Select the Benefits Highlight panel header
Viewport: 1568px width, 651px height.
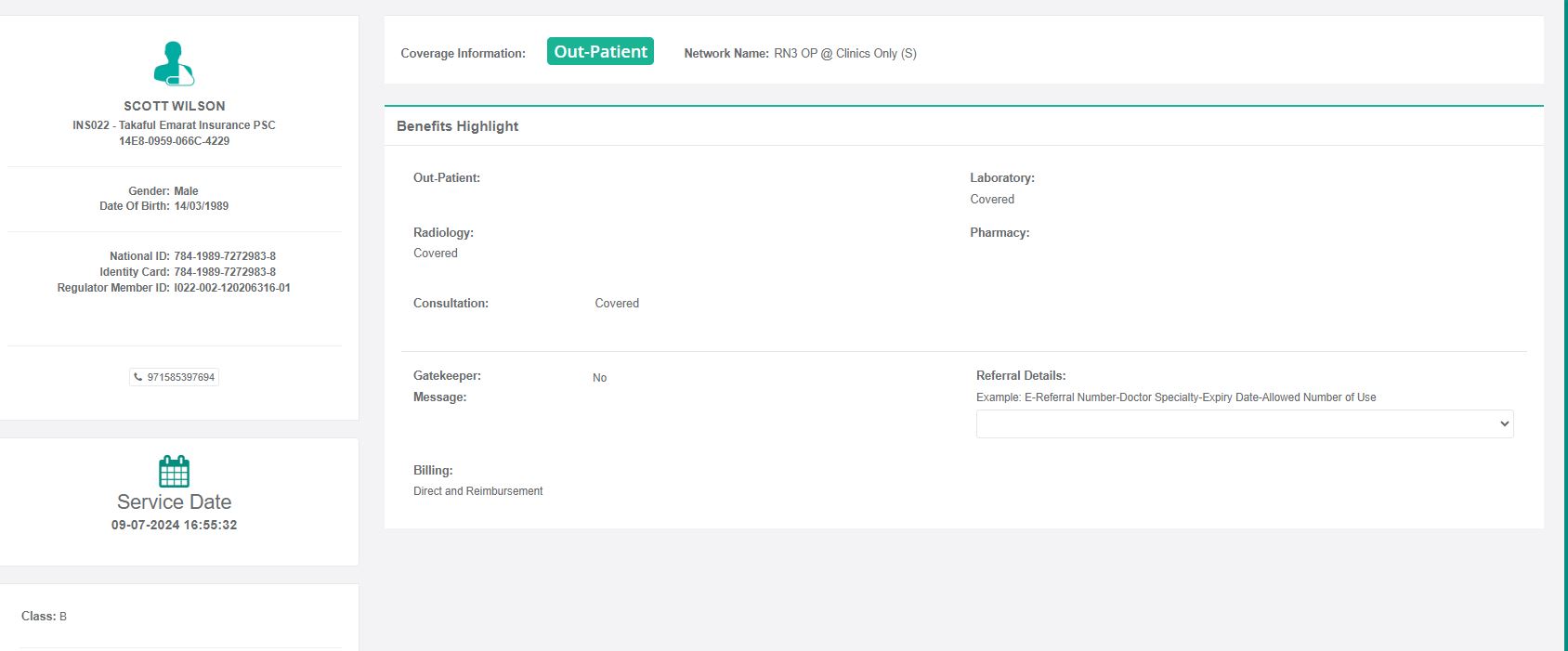[458, 126]
